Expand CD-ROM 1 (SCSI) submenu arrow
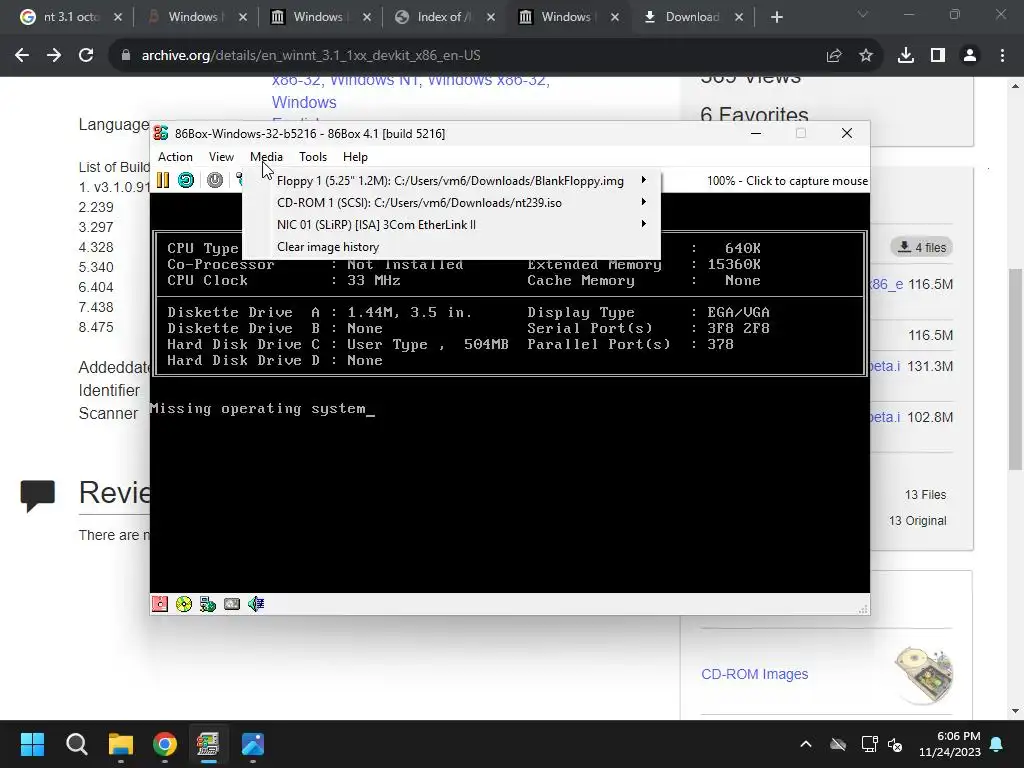Screen dimensions: 1024x768 click(644, 202)
